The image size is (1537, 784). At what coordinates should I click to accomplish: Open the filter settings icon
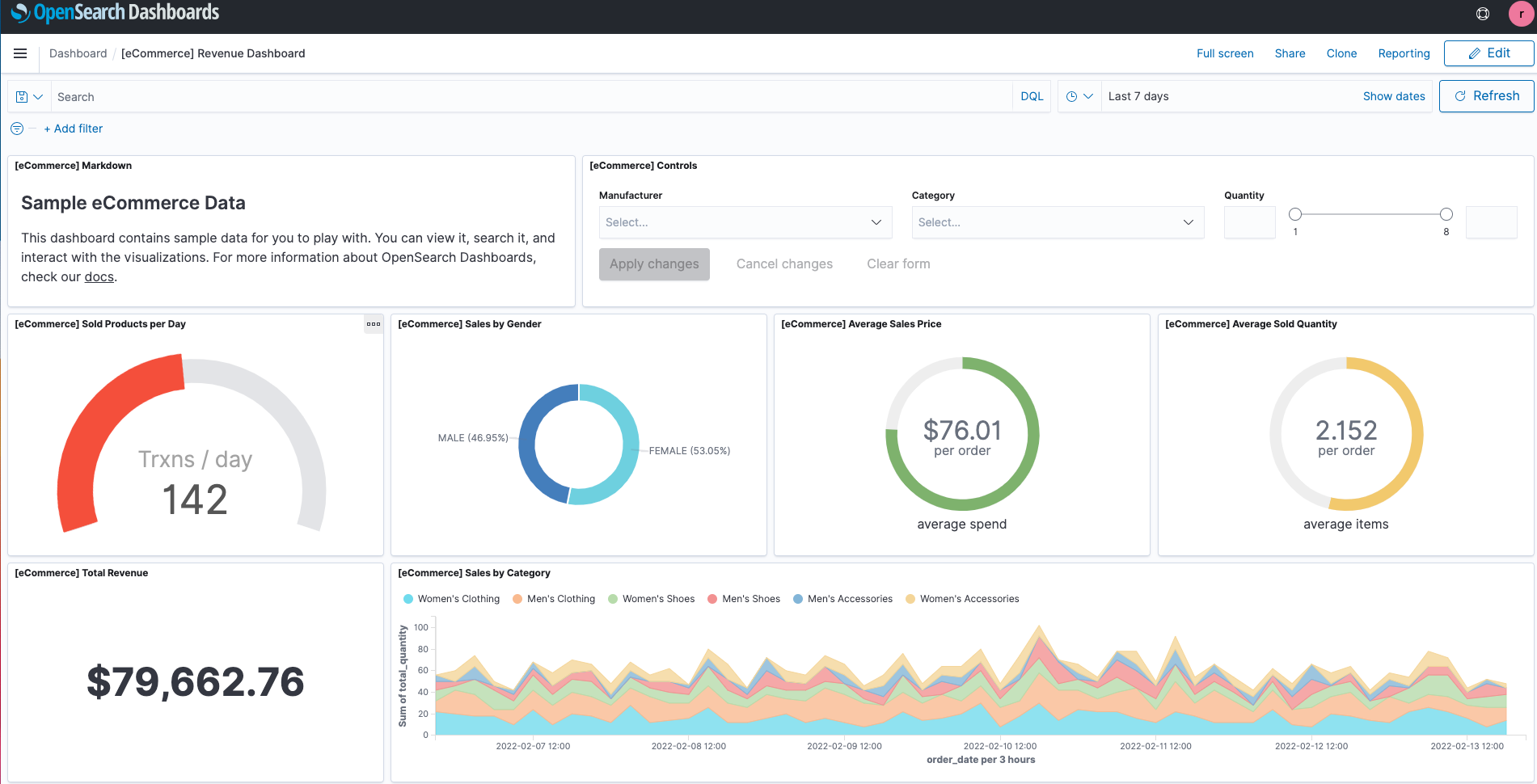(15, 128)
